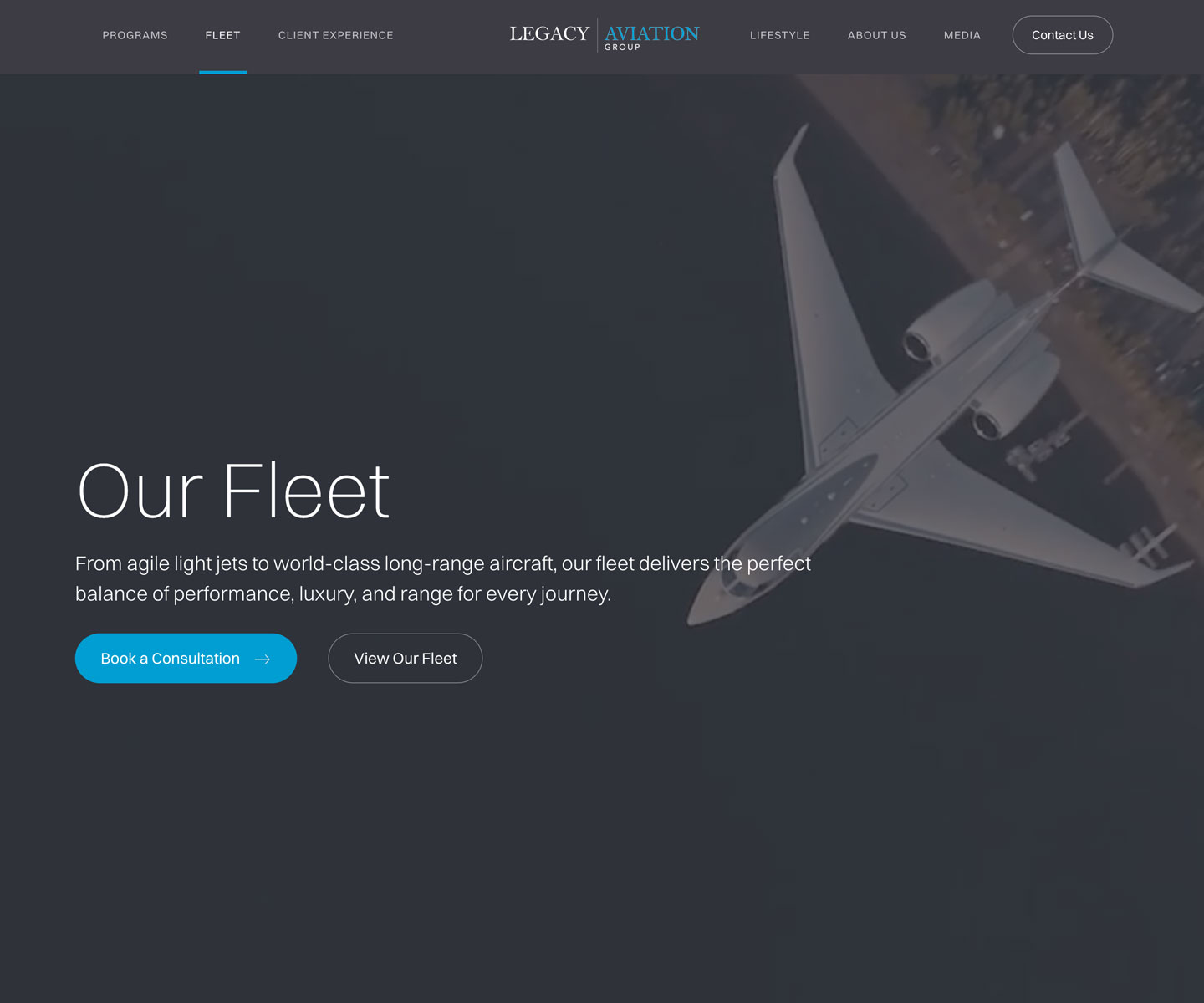This screenshot has height=1003, width=1204.
Task: Open the Lifestyle navigation link
Action: coord(779,35)
